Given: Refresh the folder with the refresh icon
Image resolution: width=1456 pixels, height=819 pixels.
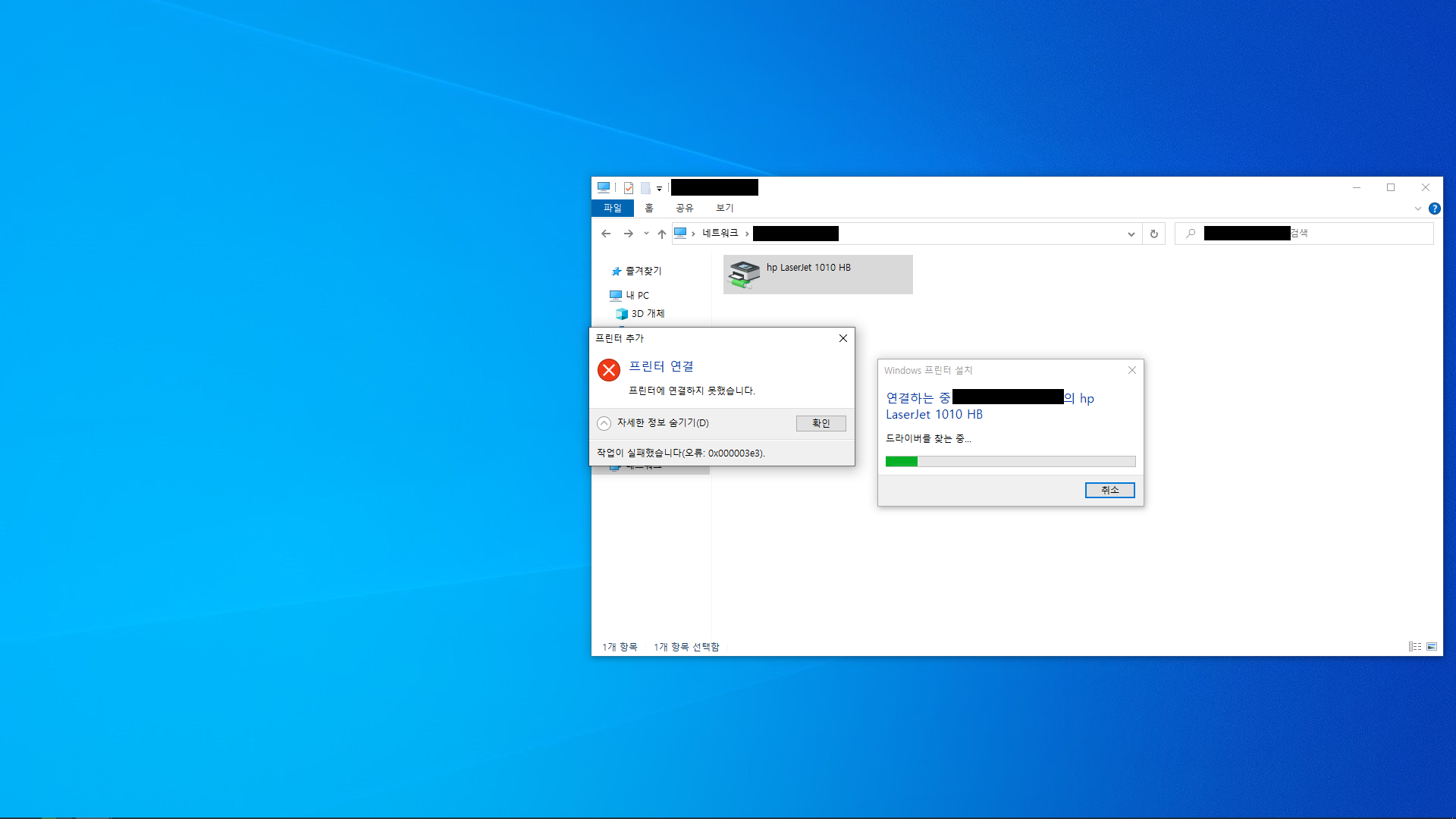Looking at the screenshot, I should point(1153,234).
